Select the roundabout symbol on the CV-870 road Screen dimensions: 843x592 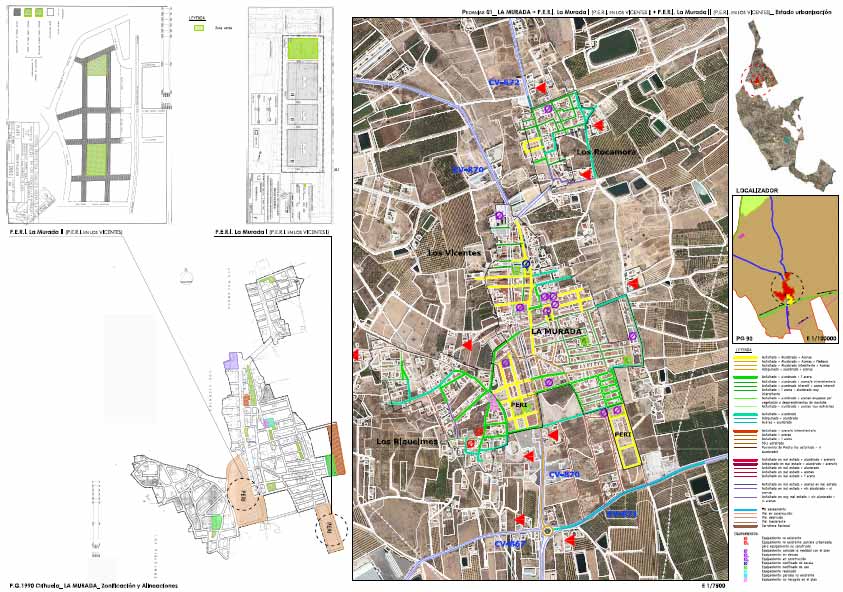coord(547,532)
